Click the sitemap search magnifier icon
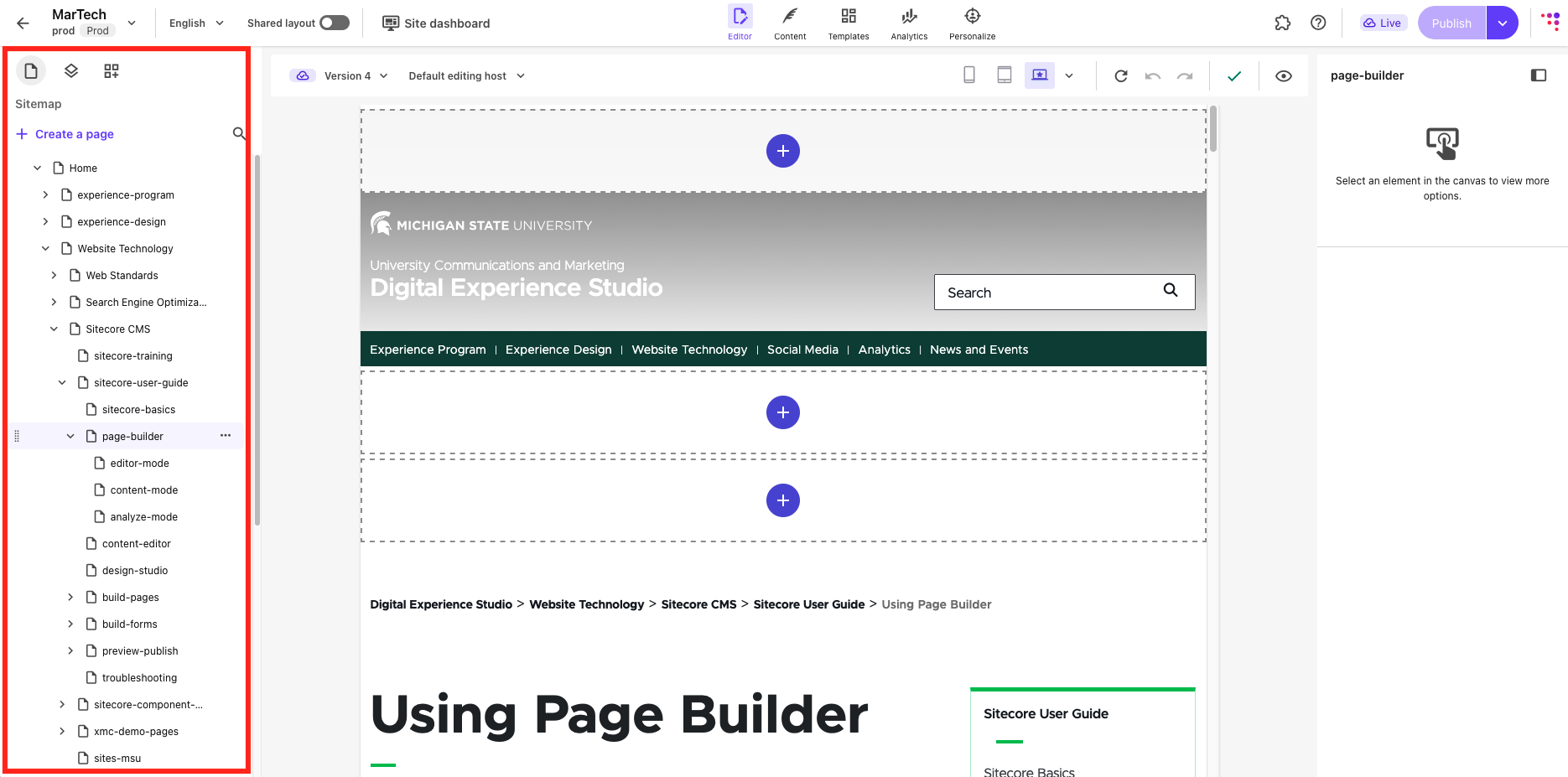Screen dimensions: 1568x777 coord(239,133)
